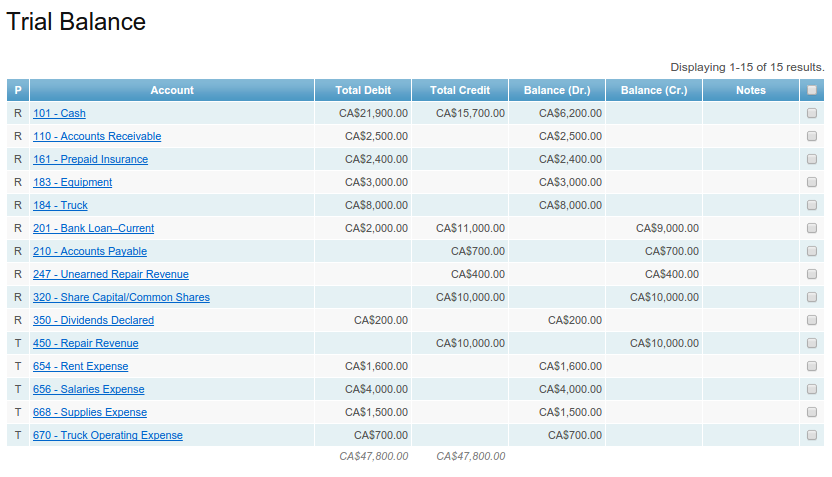Open 161 - Prepaid Insurance account

click(x=90, y=159)
